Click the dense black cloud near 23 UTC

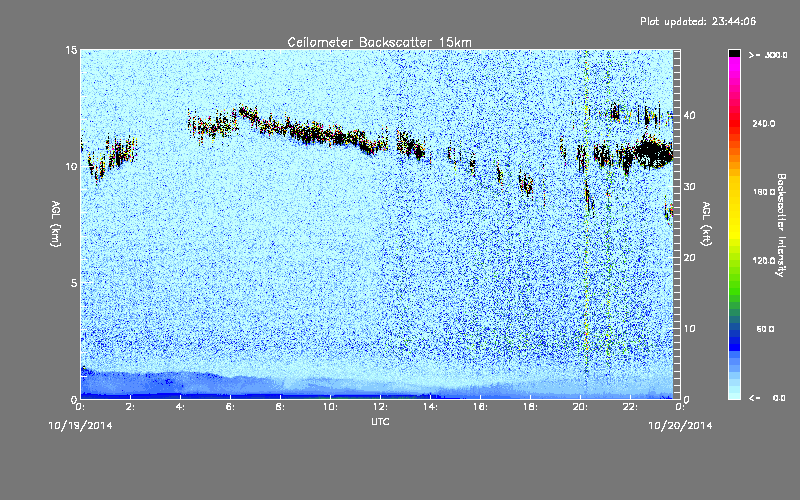point(654,152)
